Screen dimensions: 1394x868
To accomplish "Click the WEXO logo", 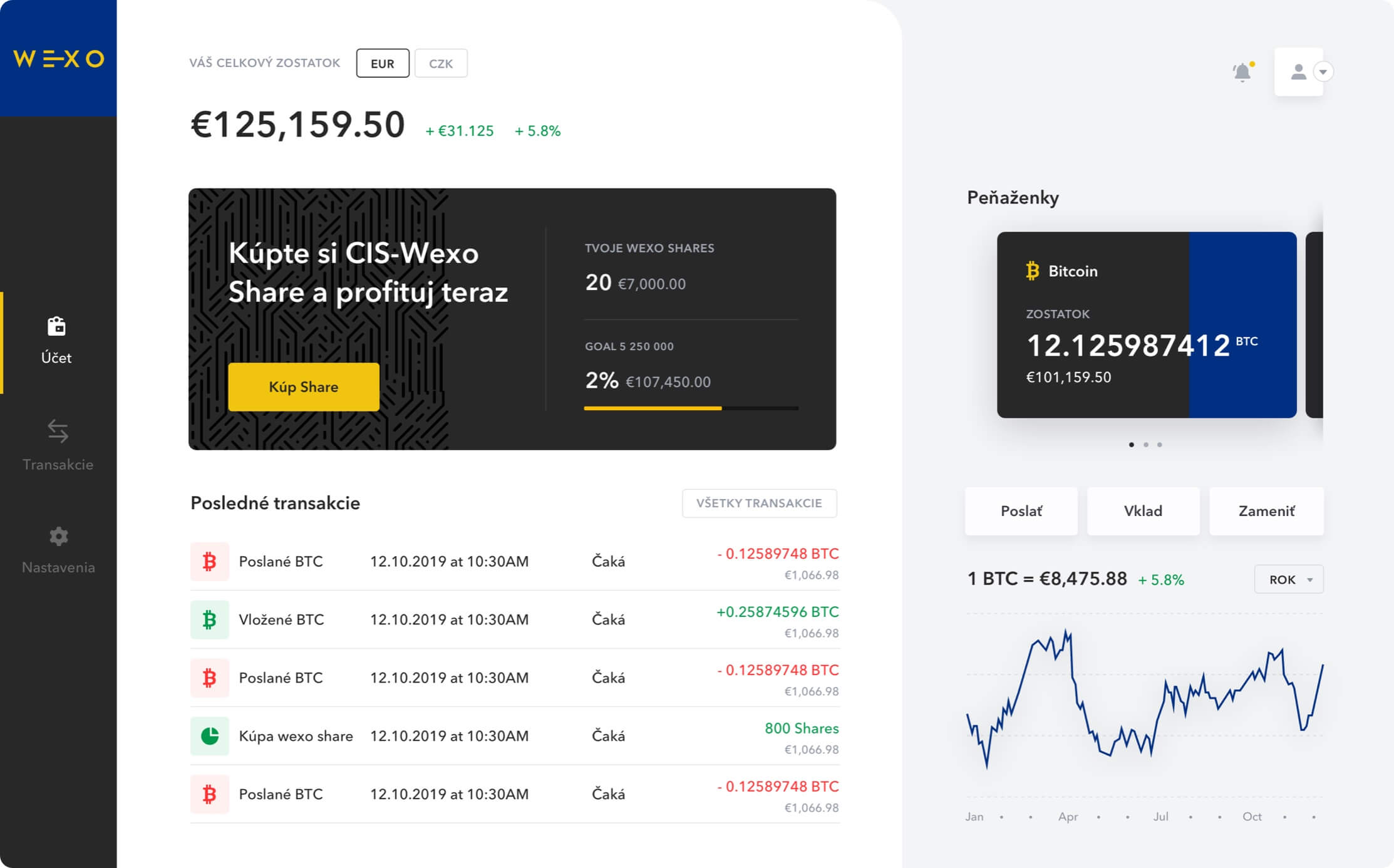I will pos(58,58).
